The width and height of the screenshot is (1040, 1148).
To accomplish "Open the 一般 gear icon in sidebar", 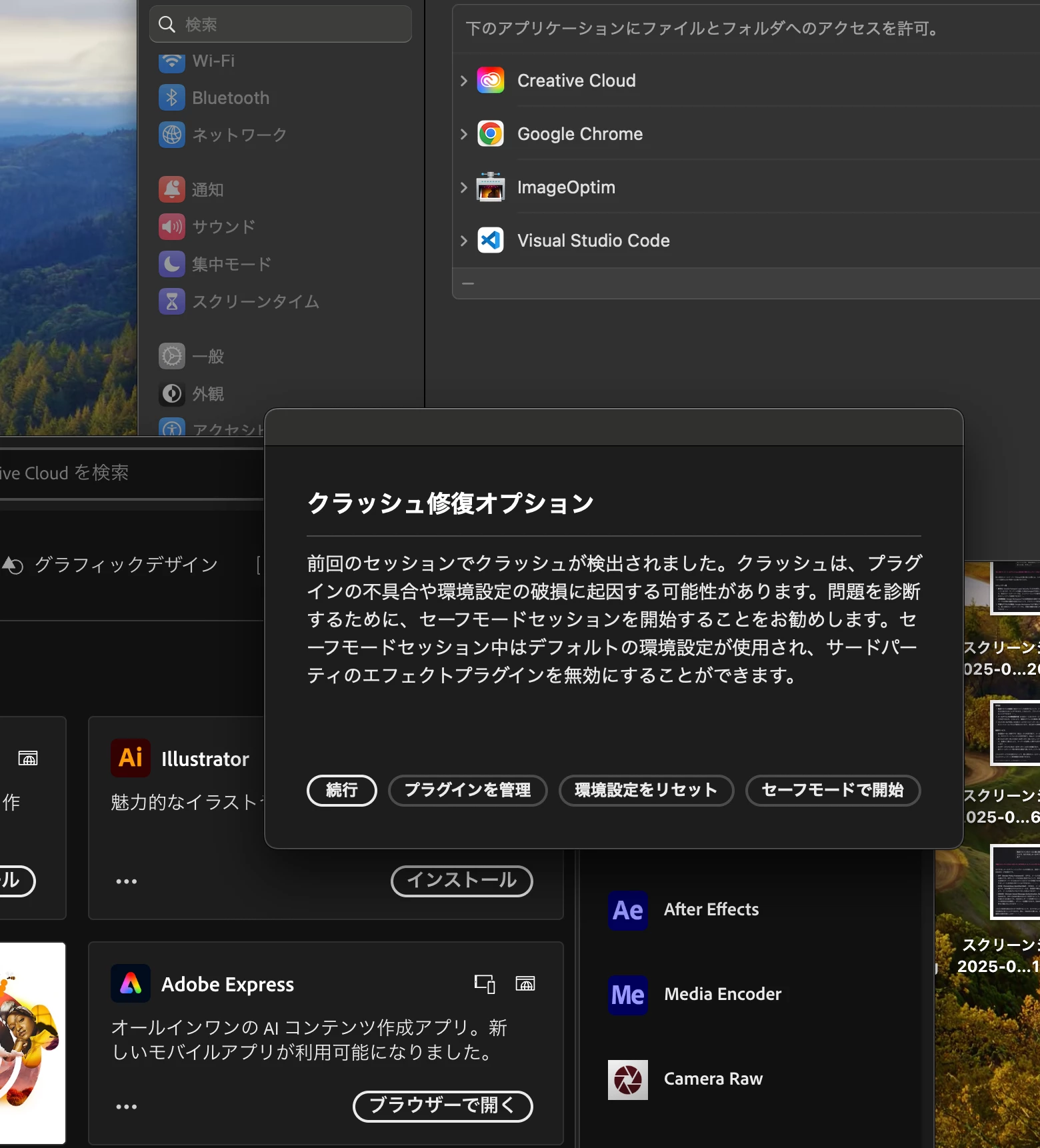I will [172, 356].
